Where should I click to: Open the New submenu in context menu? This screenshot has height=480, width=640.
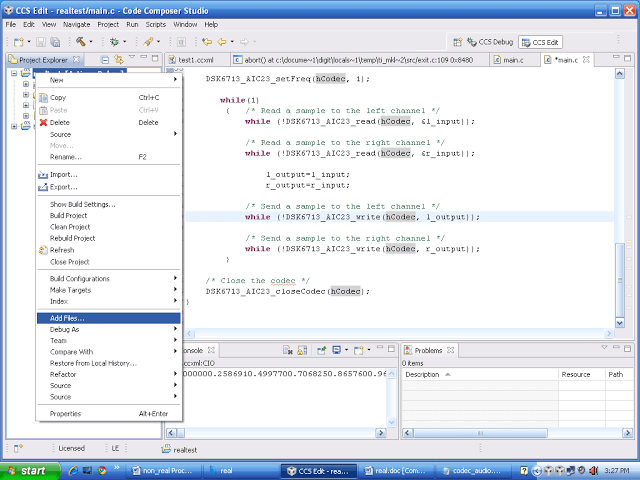109,80
